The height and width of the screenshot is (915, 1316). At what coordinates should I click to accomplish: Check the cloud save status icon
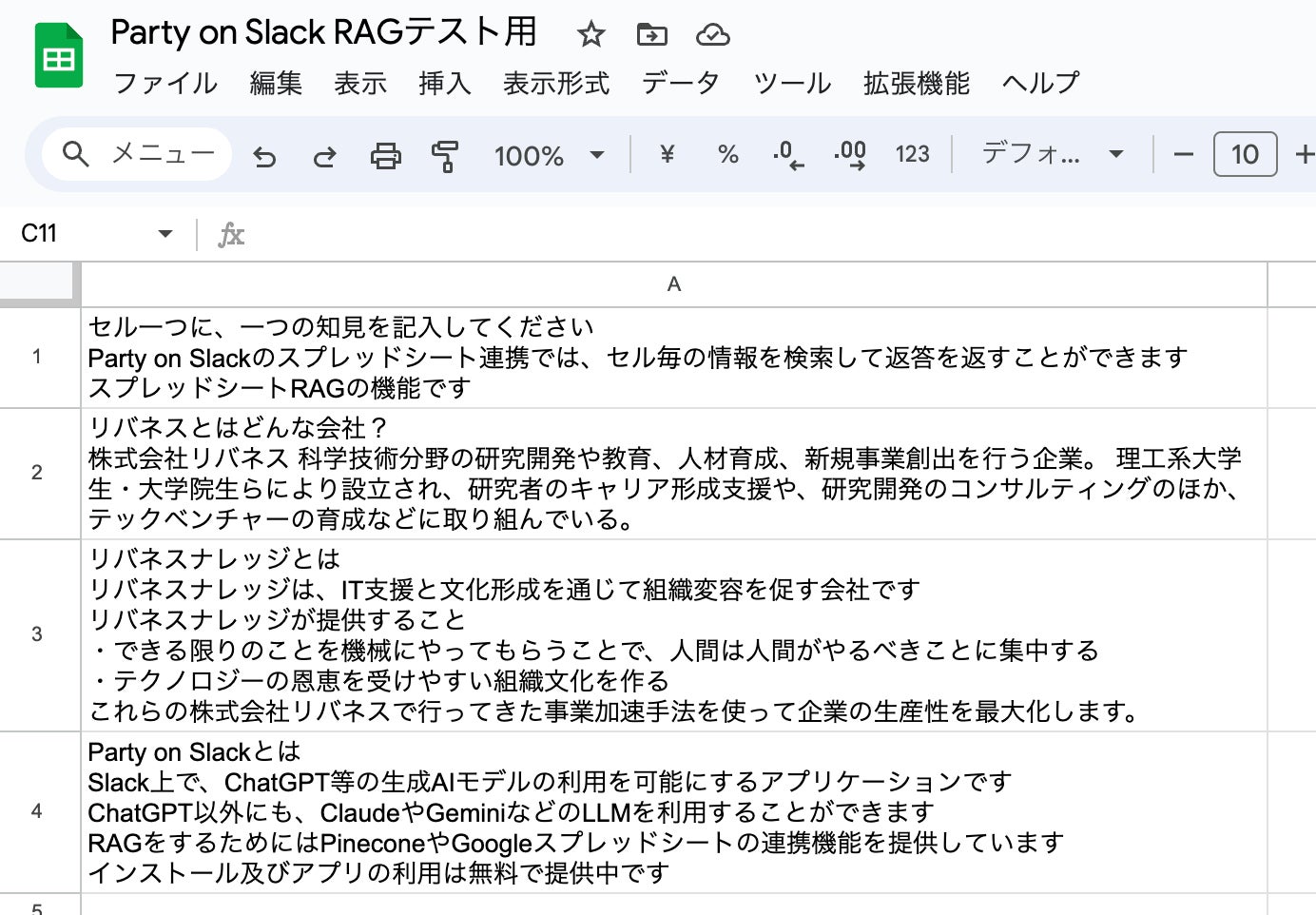tap(712, 35)
